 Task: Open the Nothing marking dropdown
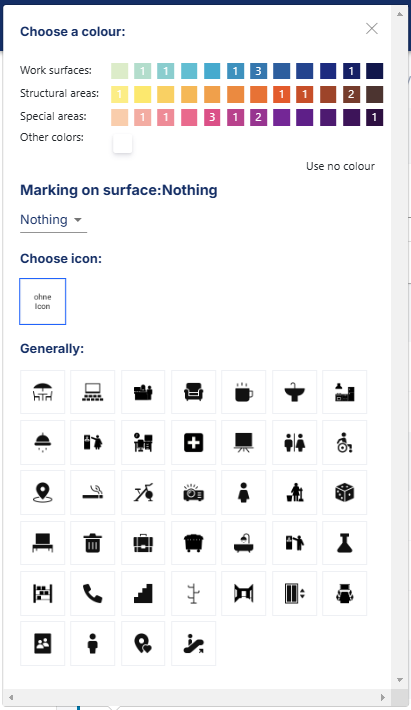(53, 220)
